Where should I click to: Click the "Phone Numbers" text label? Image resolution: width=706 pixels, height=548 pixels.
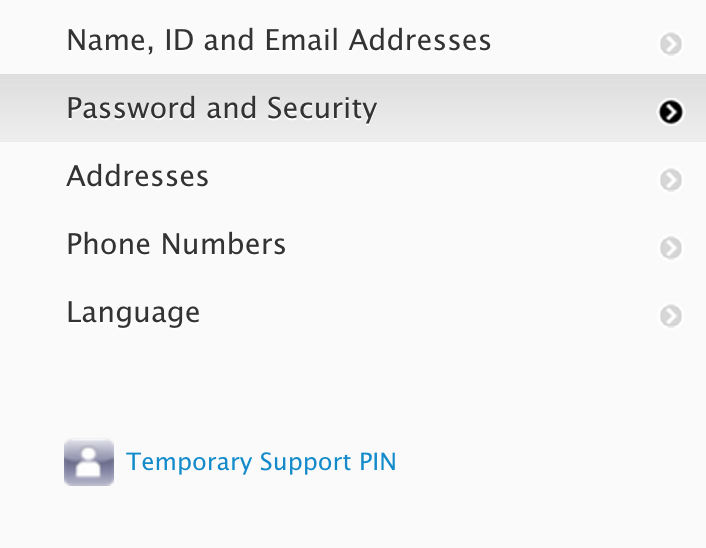coord(176,244)
